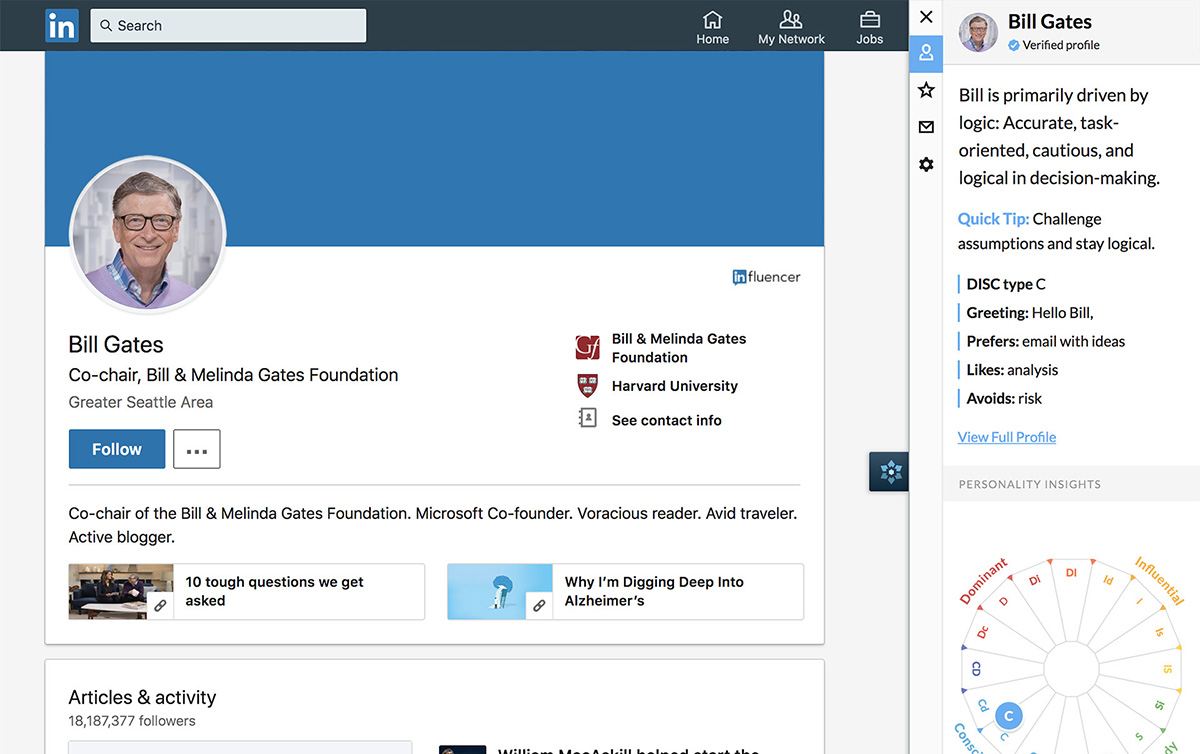Click Bill Gates large profile photo
The width and height of the screenshot is (1200, 754).
pos(148,233)
